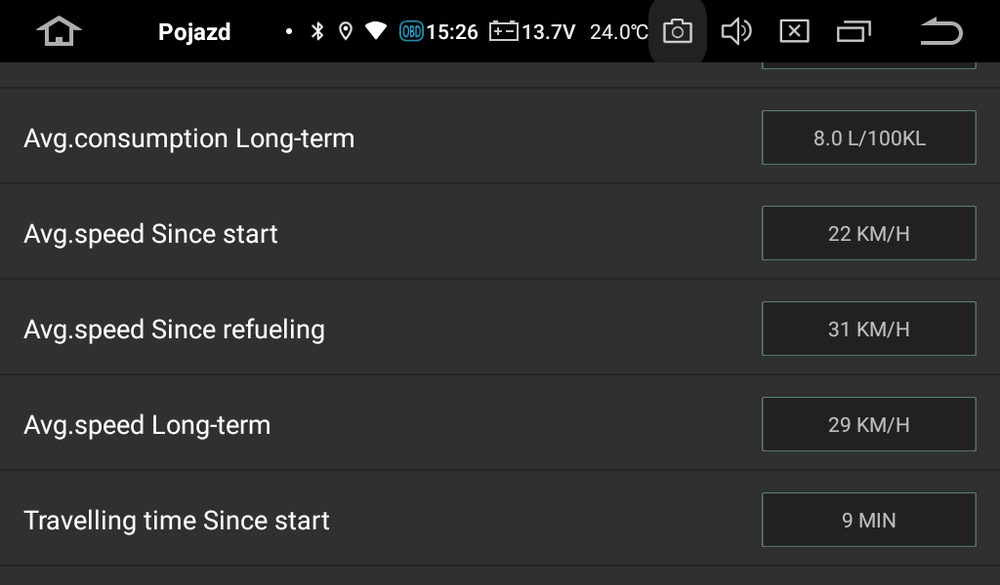The height and width of the screenshot is (585, 1000).
Task: Select the 9 MIN travelling time value
Action: point(868,520)
